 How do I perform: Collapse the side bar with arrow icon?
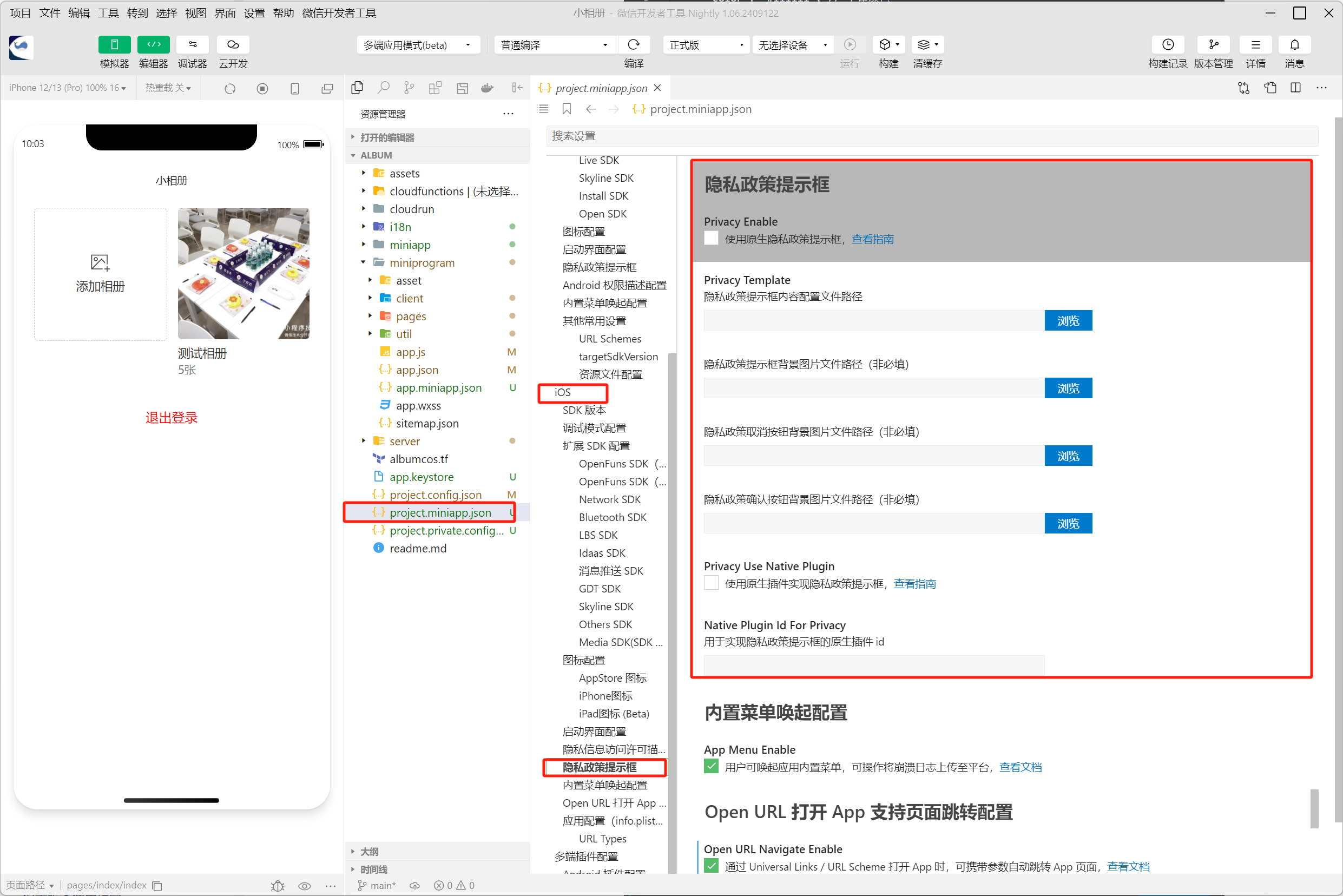tap(517, 88)
